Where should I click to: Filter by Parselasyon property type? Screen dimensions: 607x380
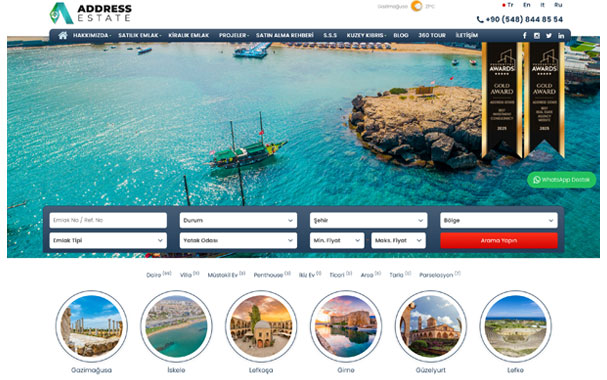[440, 274]
